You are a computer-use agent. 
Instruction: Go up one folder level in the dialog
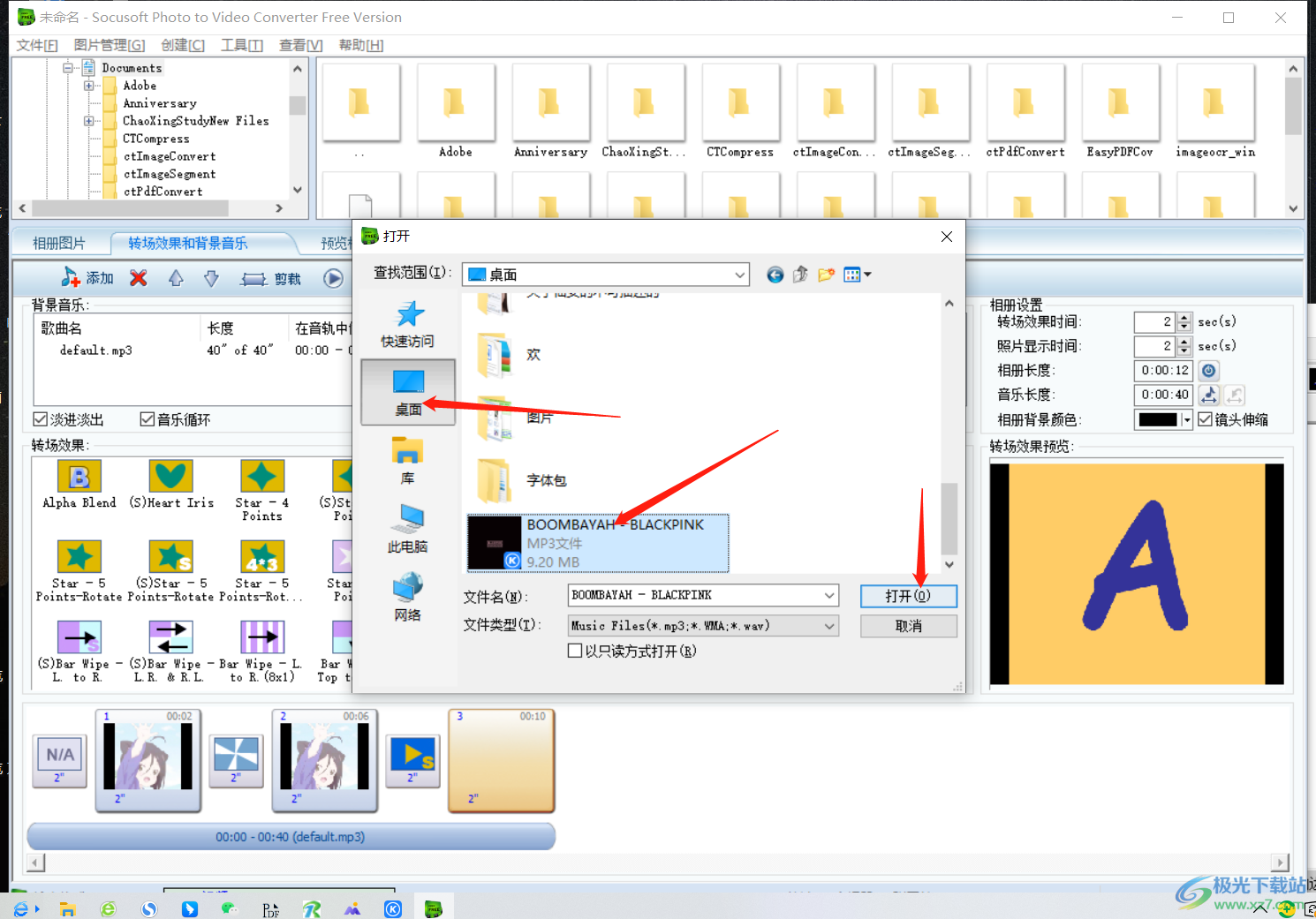(x=800, y=275)
